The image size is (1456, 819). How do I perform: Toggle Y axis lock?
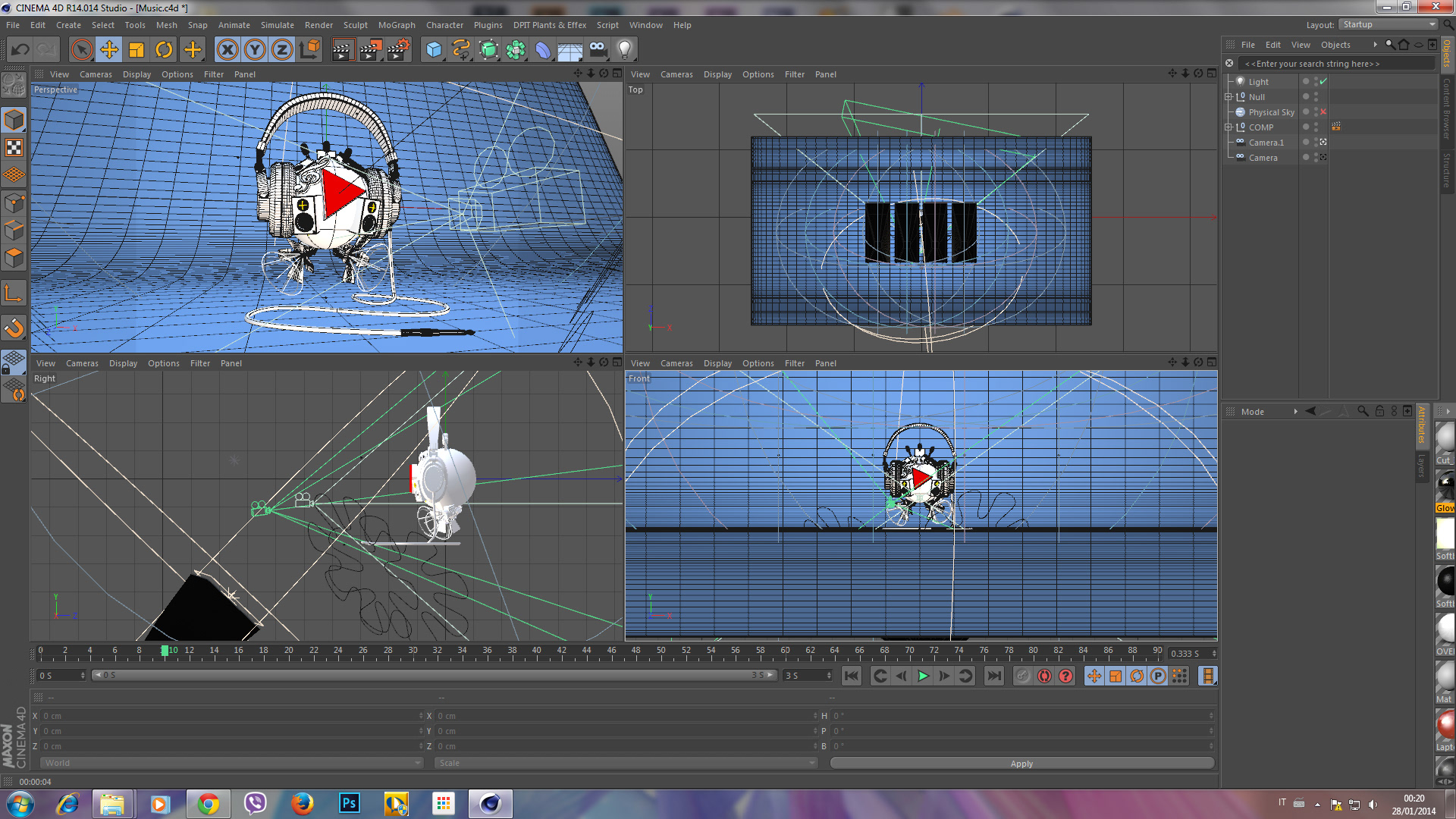coord(255,50)
